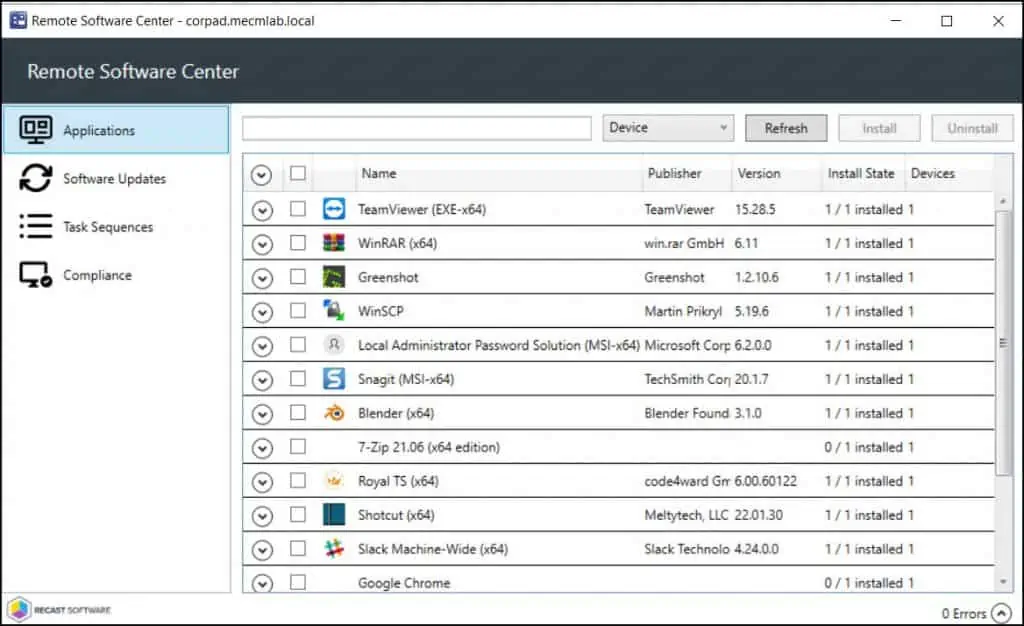
Task: Select the Snagit (MSI-x64) checkbox
Action: (298, 379)
